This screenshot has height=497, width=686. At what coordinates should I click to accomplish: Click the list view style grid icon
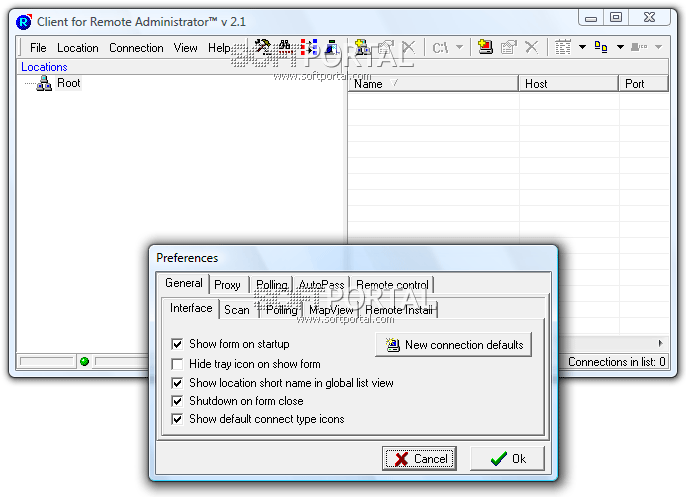[563, 47]
